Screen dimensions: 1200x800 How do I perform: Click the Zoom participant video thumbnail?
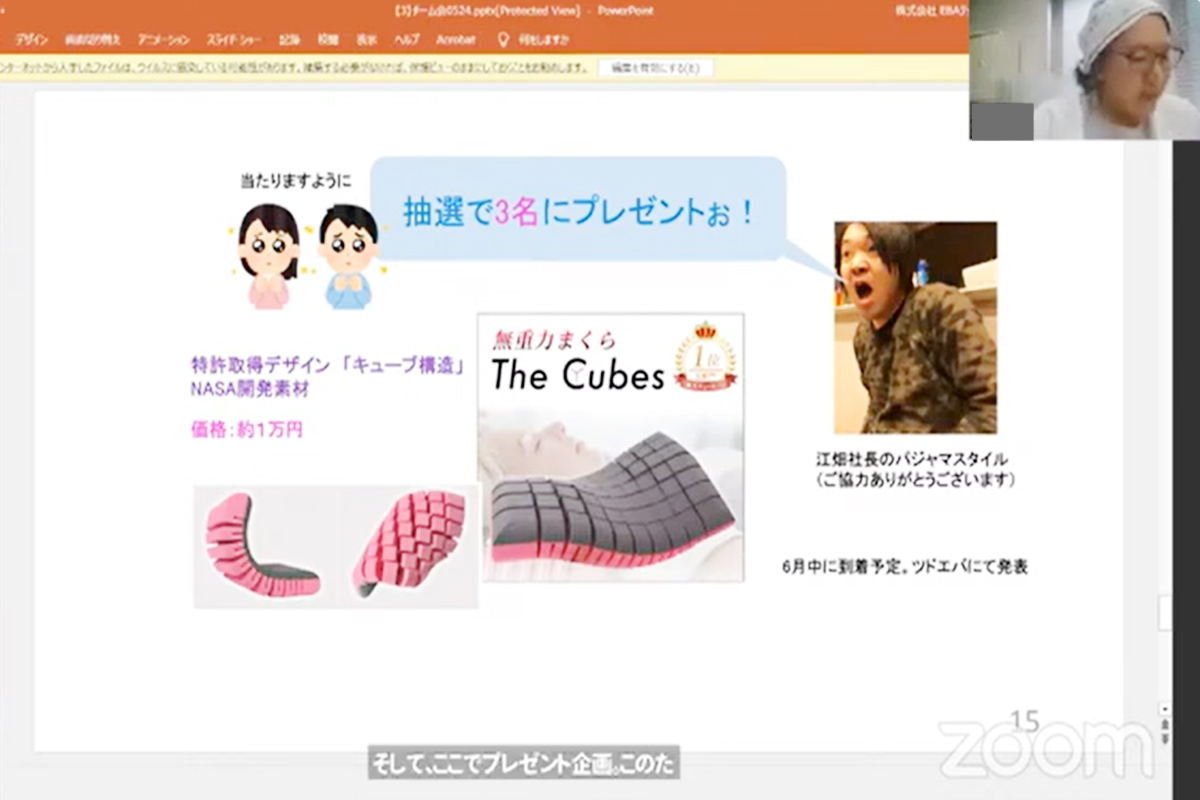click(1084, 70)
